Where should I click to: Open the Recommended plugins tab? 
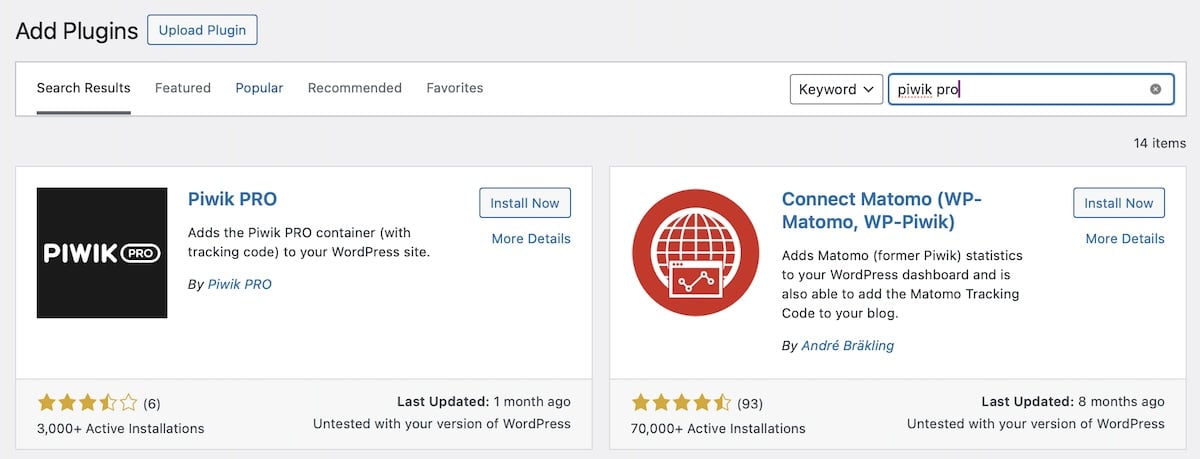pyautogui.click(x=355, y=88)
